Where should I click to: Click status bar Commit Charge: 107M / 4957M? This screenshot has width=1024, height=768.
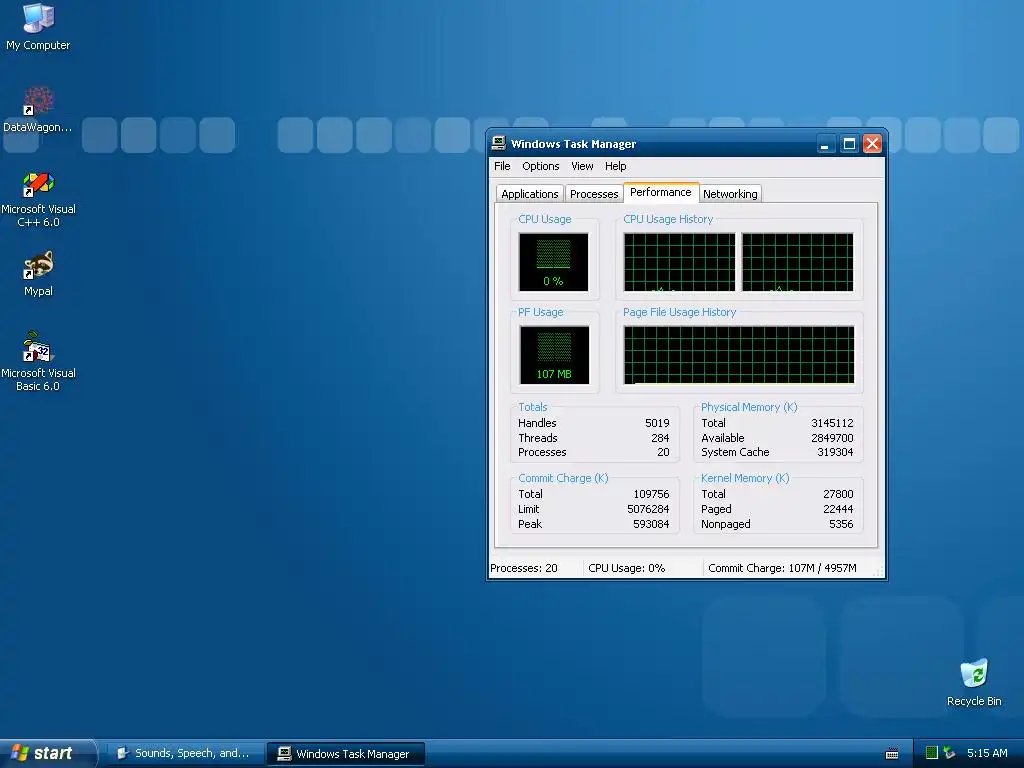(782, 568)
